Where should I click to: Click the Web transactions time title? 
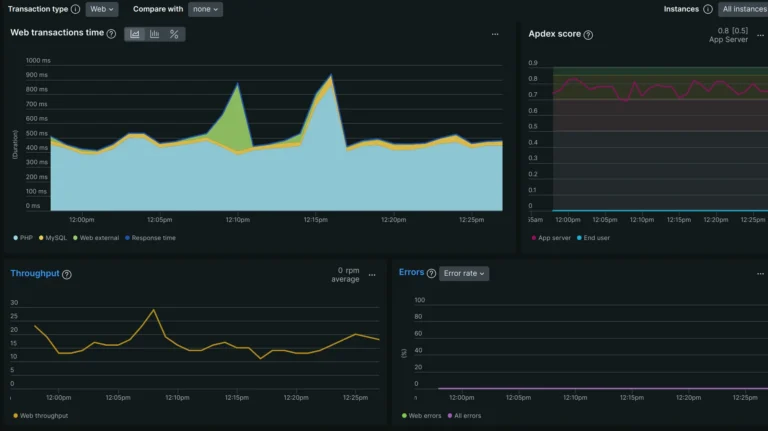click(57, 33)
